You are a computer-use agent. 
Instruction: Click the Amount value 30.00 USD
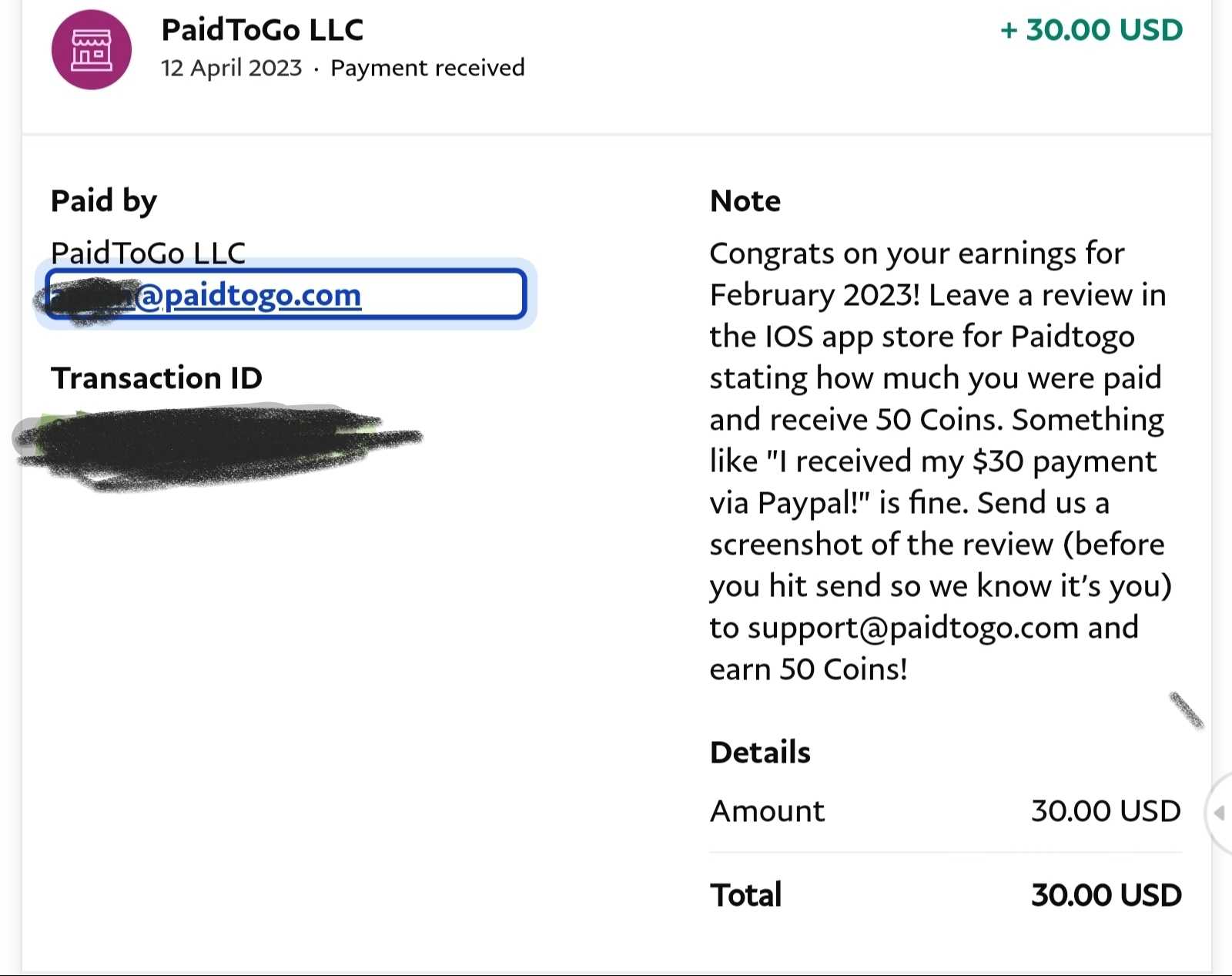1106,811
